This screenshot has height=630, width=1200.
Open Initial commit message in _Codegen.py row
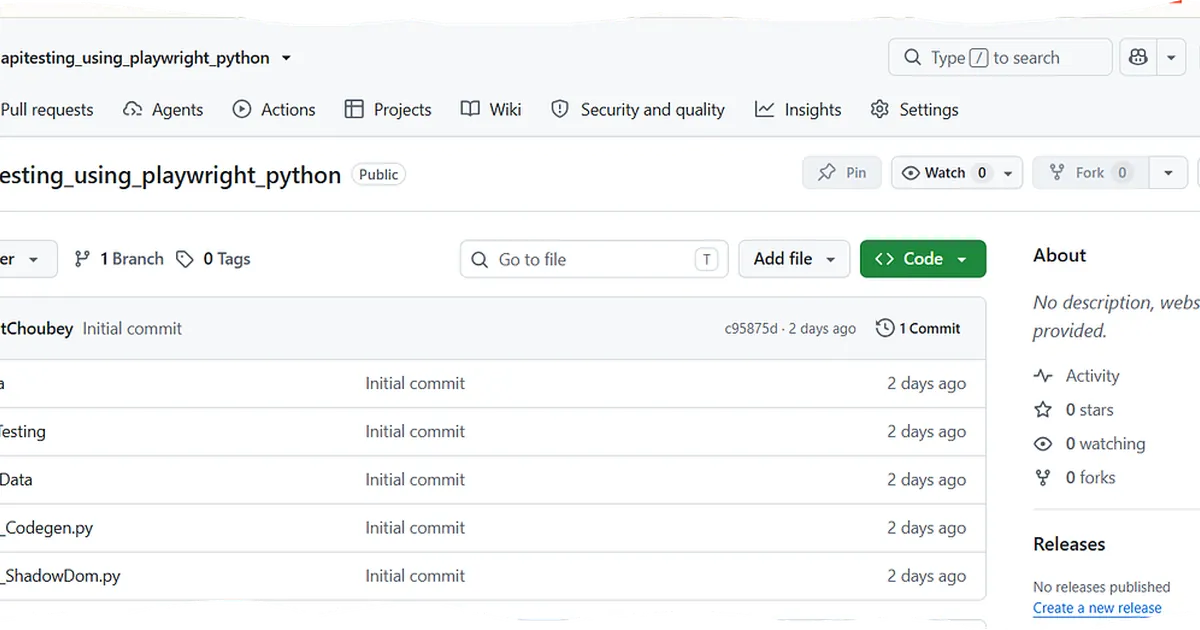point(415,528)
